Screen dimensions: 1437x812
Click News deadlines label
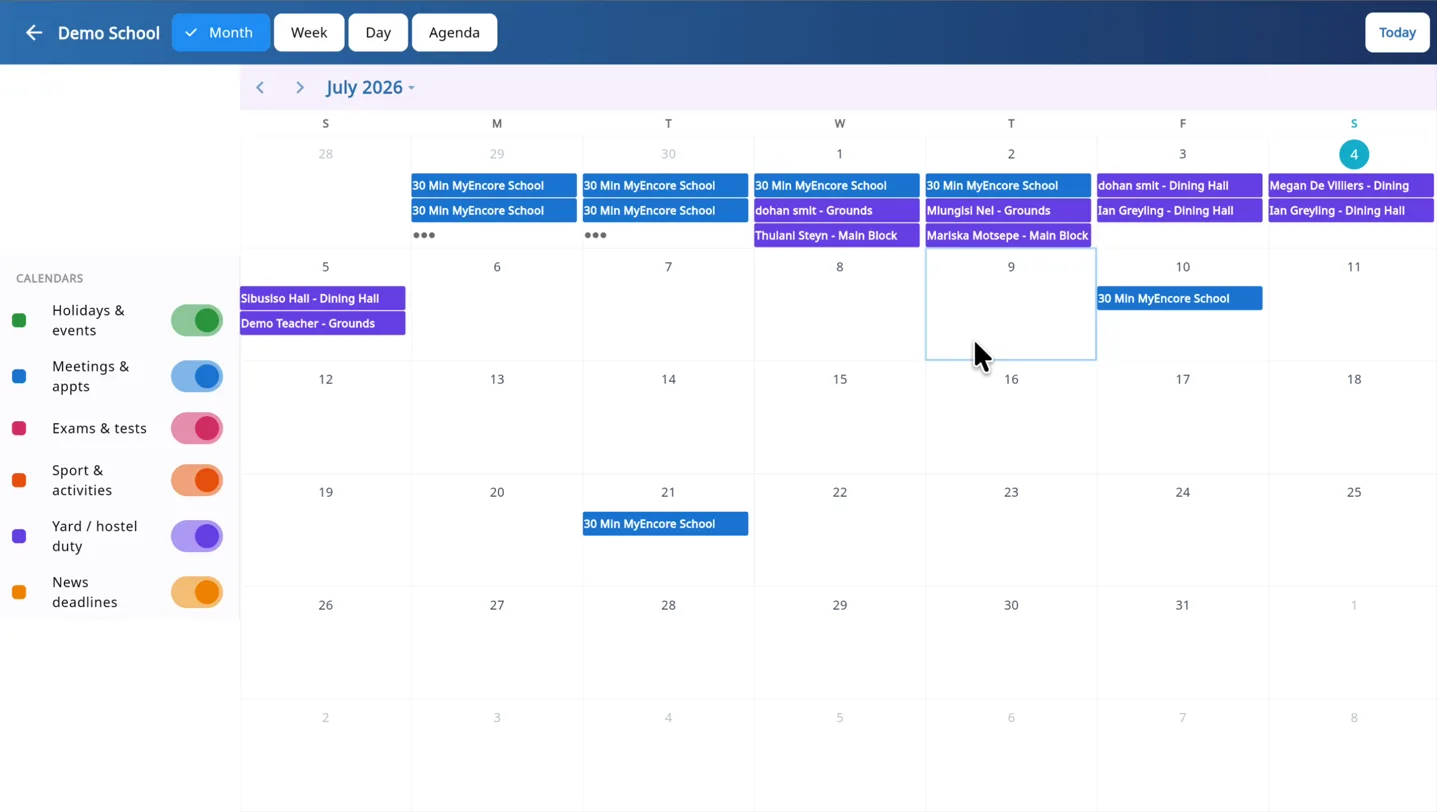[85, 593]
